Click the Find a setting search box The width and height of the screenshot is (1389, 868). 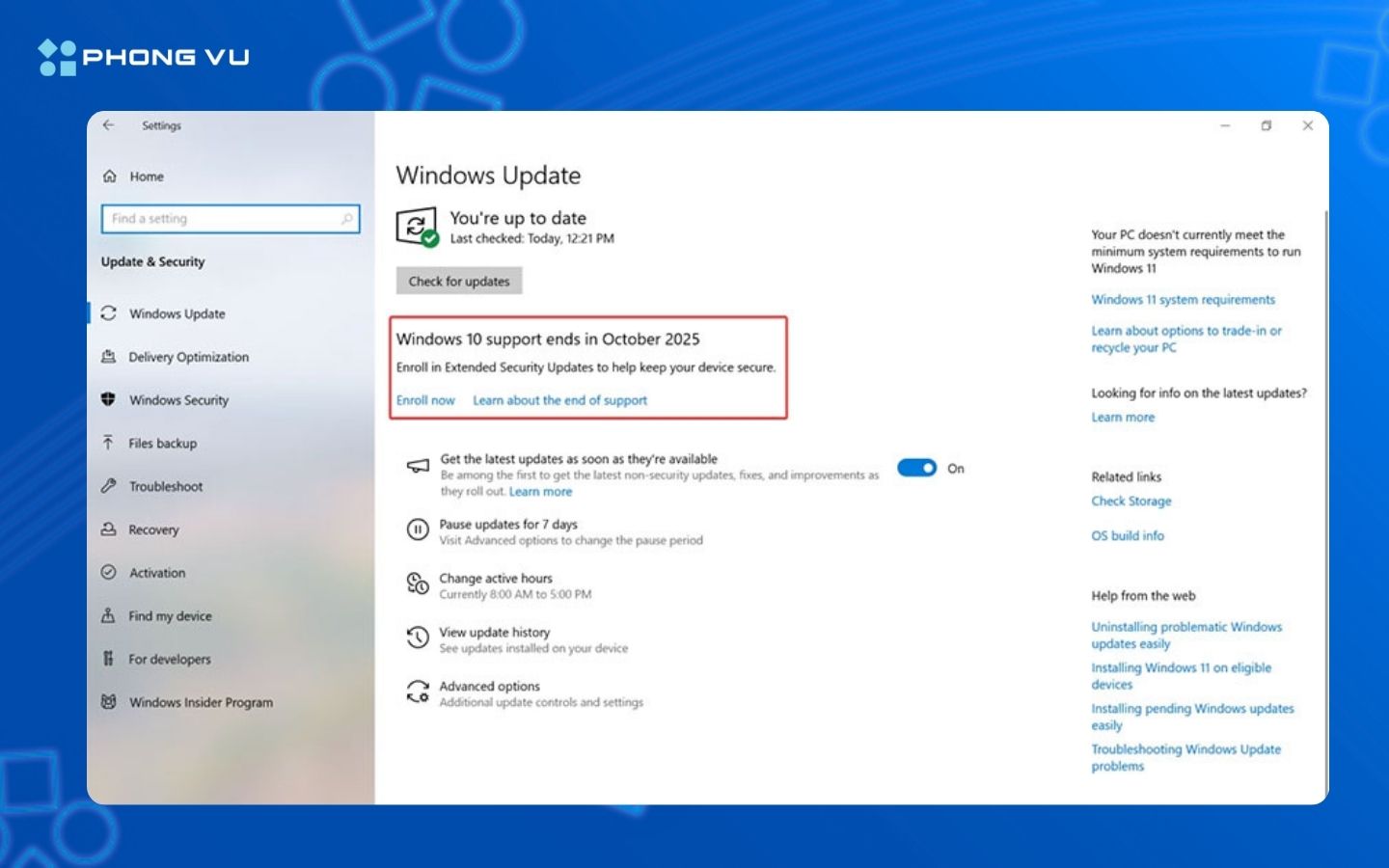(231, 219)
